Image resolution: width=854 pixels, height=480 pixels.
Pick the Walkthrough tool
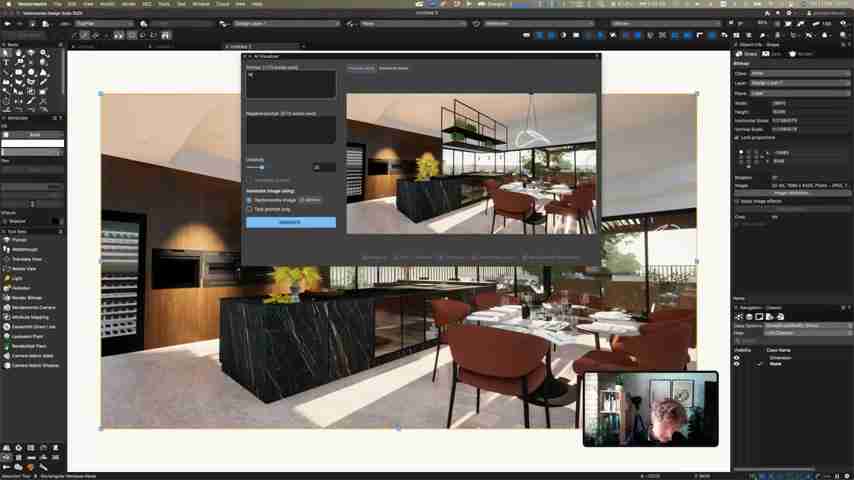click(x=25, y=250)
